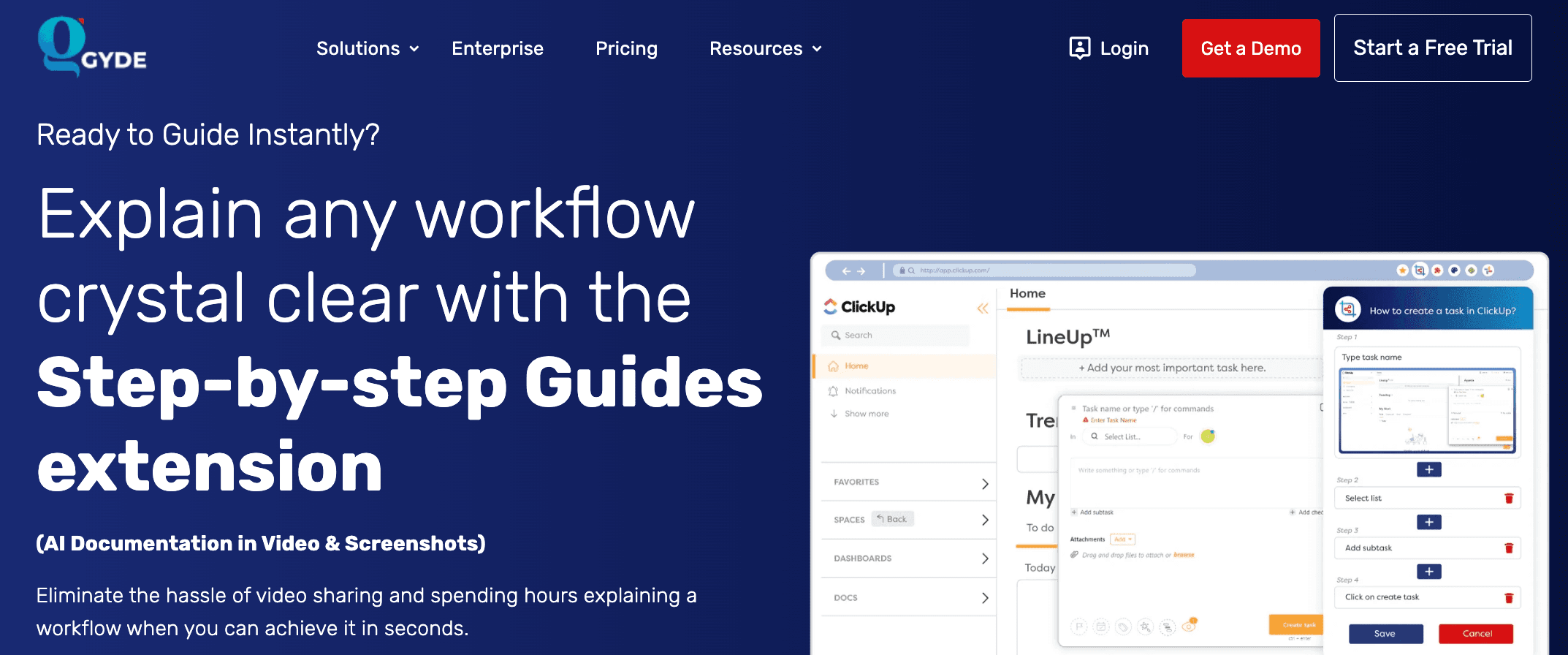Image resolution: width=1568 pixels, height=655 pixels.
Task: Click the red Cancel button
Action: (1476, 634)
